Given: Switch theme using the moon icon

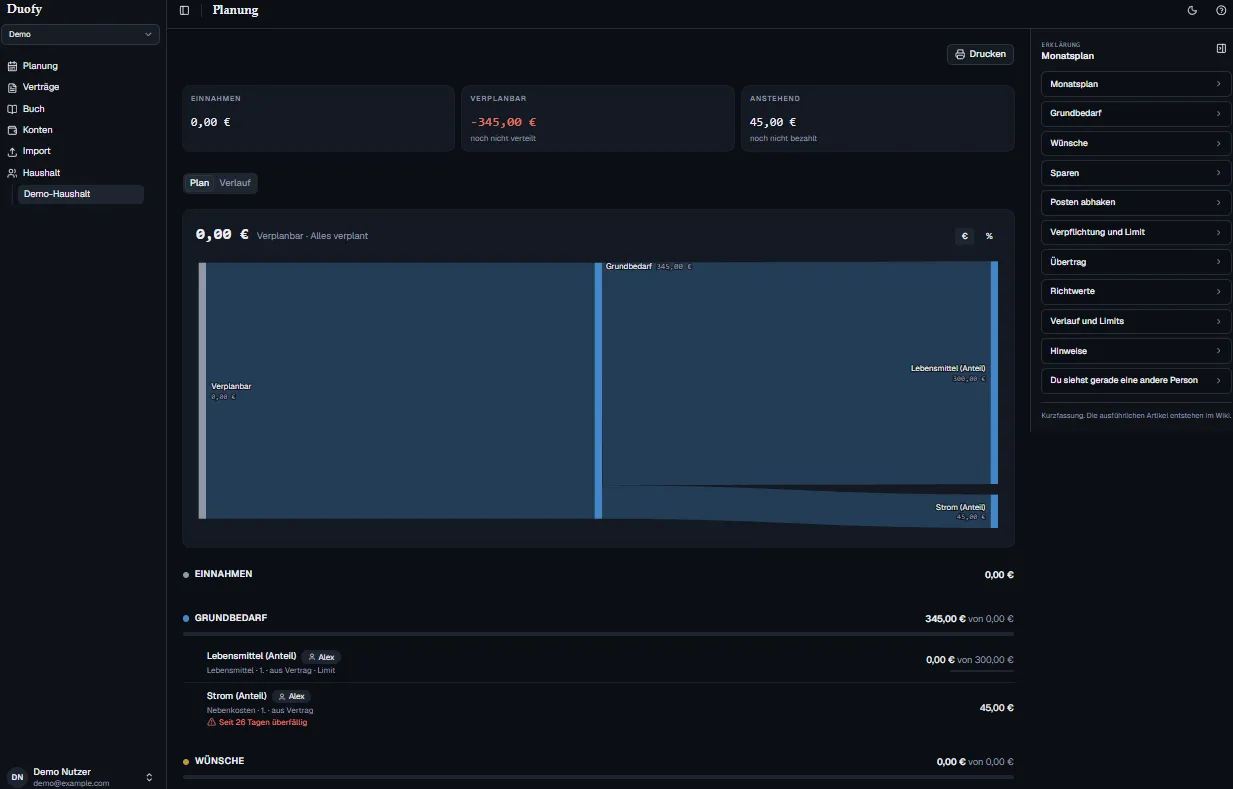Looking at the screenshot, I should [1192, 10].
